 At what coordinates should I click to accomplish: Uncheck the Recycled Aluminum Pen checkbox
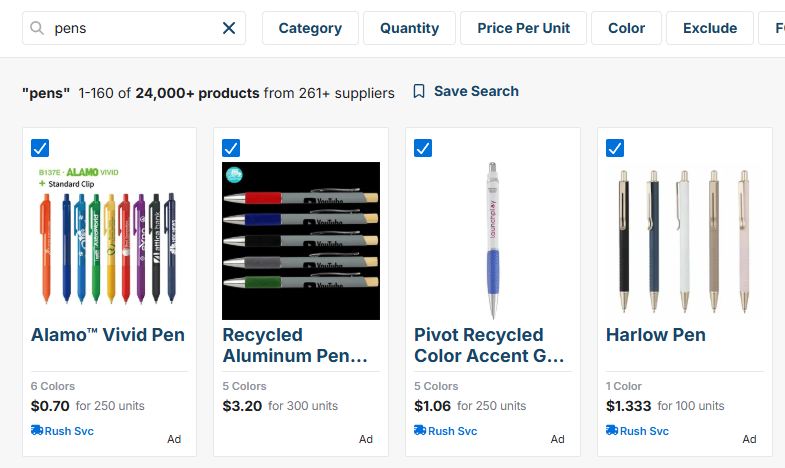pyautogui.click(x=231, y=148)
